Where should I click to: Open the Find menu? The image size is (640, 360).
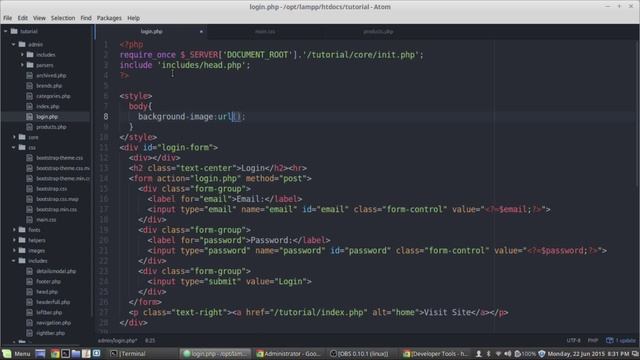point(86,18)
